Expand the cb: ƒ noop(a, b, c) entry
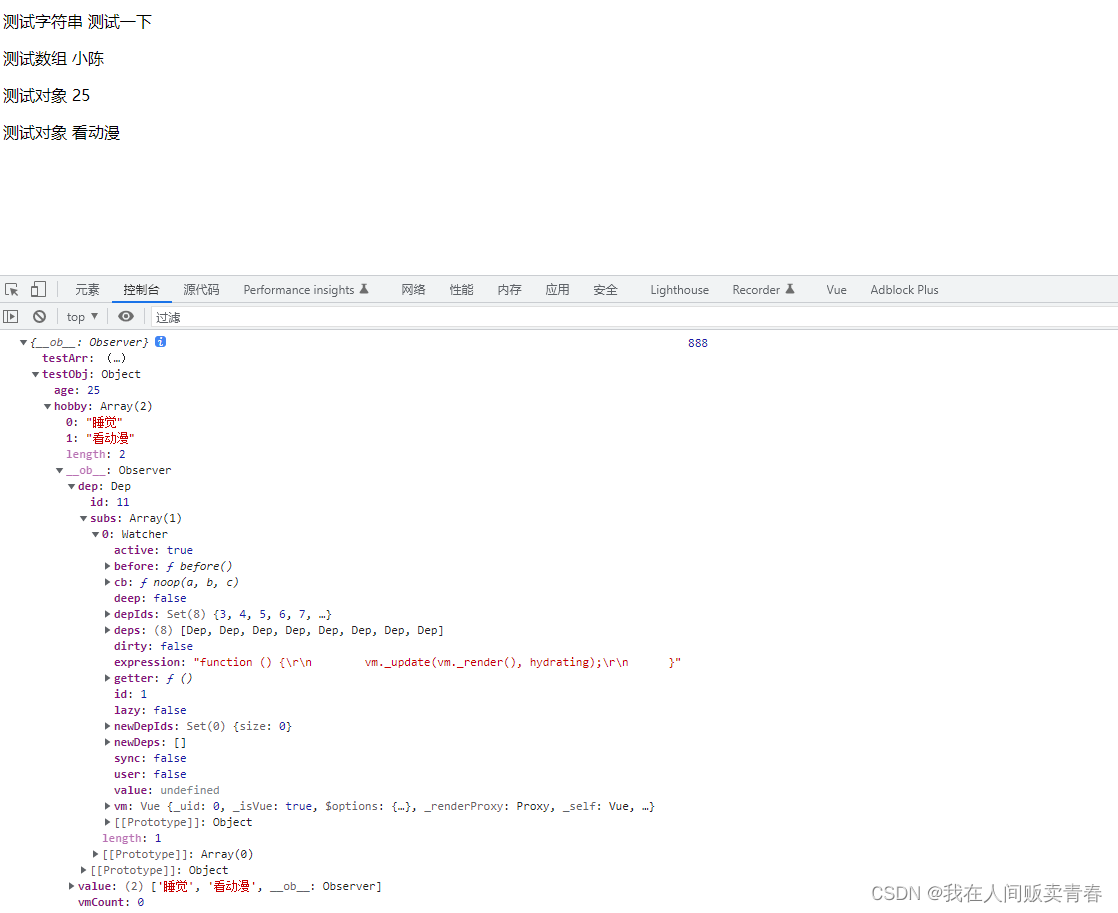The width and height of the screenshot is (1118, 913). click(108, 582)
